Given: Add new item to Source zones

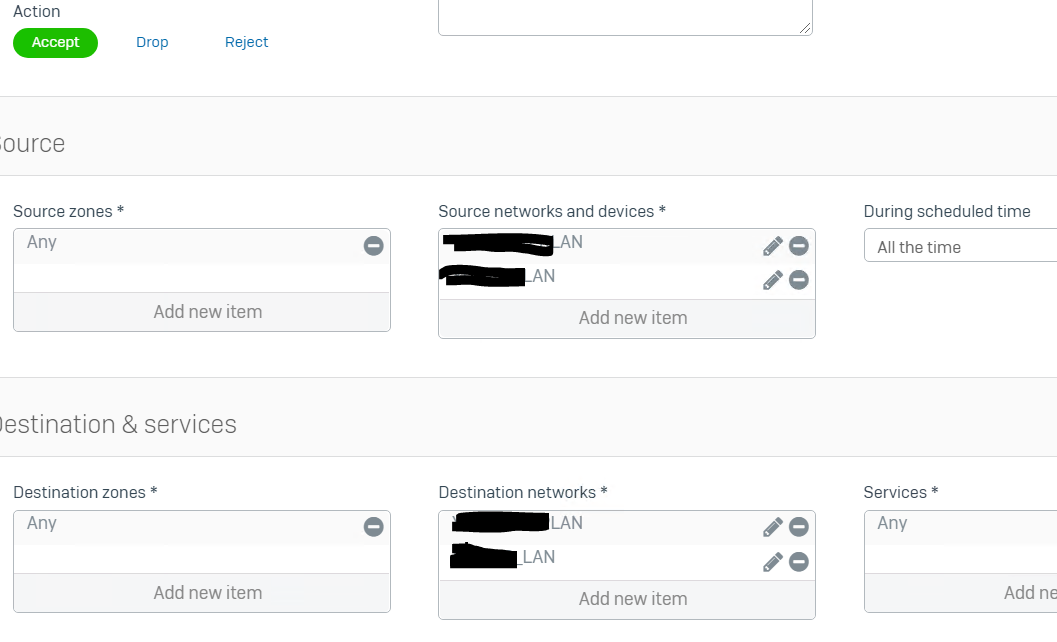Looking at the screenshot, I should click(202, 312).
